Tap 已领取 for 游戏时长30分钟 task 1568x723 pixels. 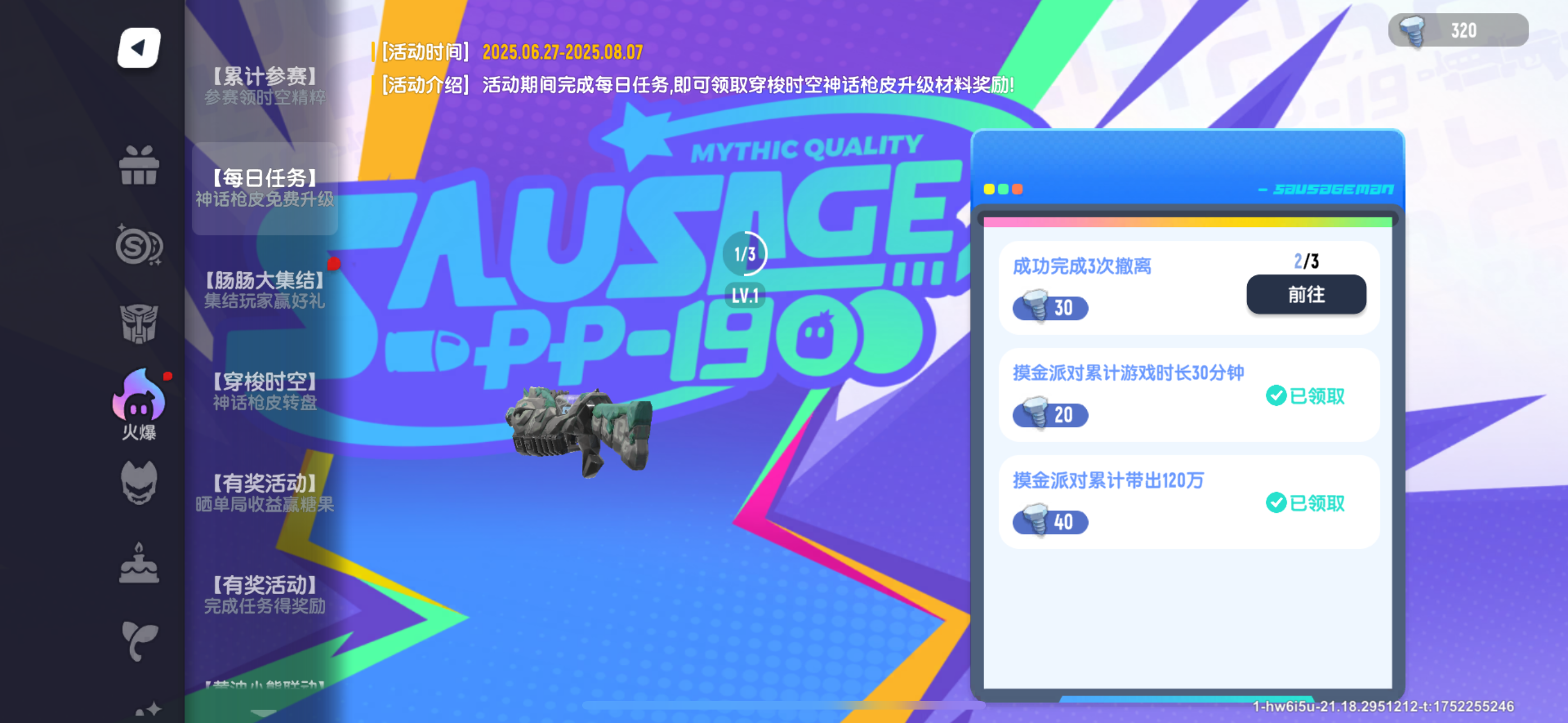click(1305, 396)
